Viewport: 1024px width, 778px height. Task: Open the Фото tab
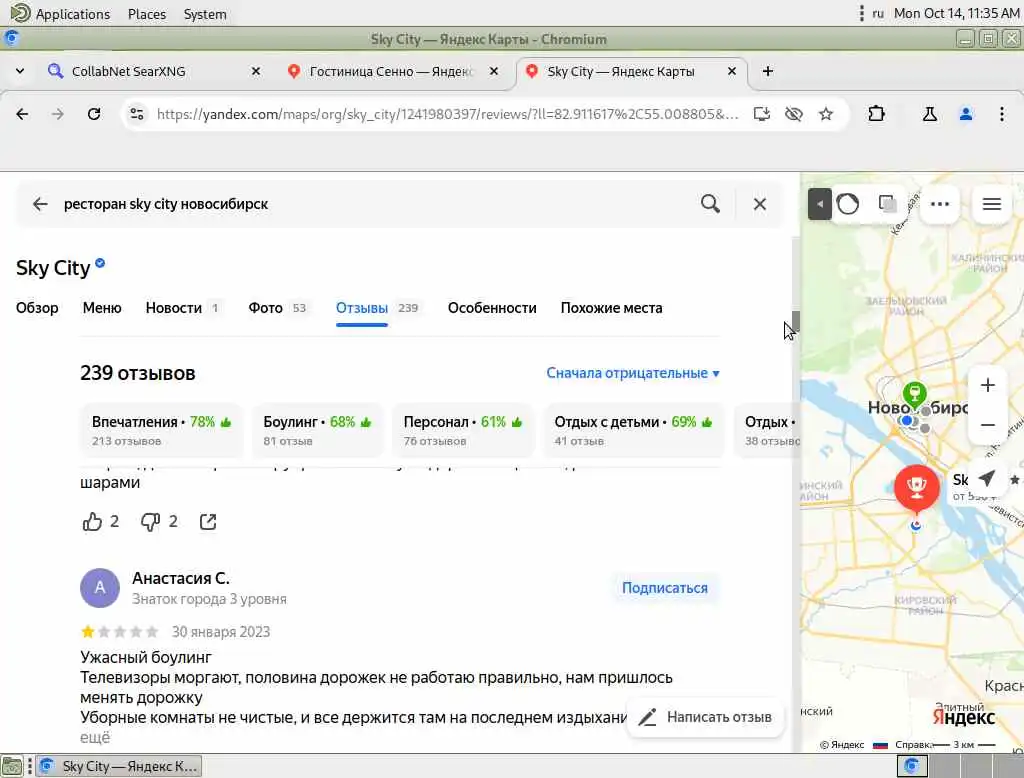click(x=278, y=308)
